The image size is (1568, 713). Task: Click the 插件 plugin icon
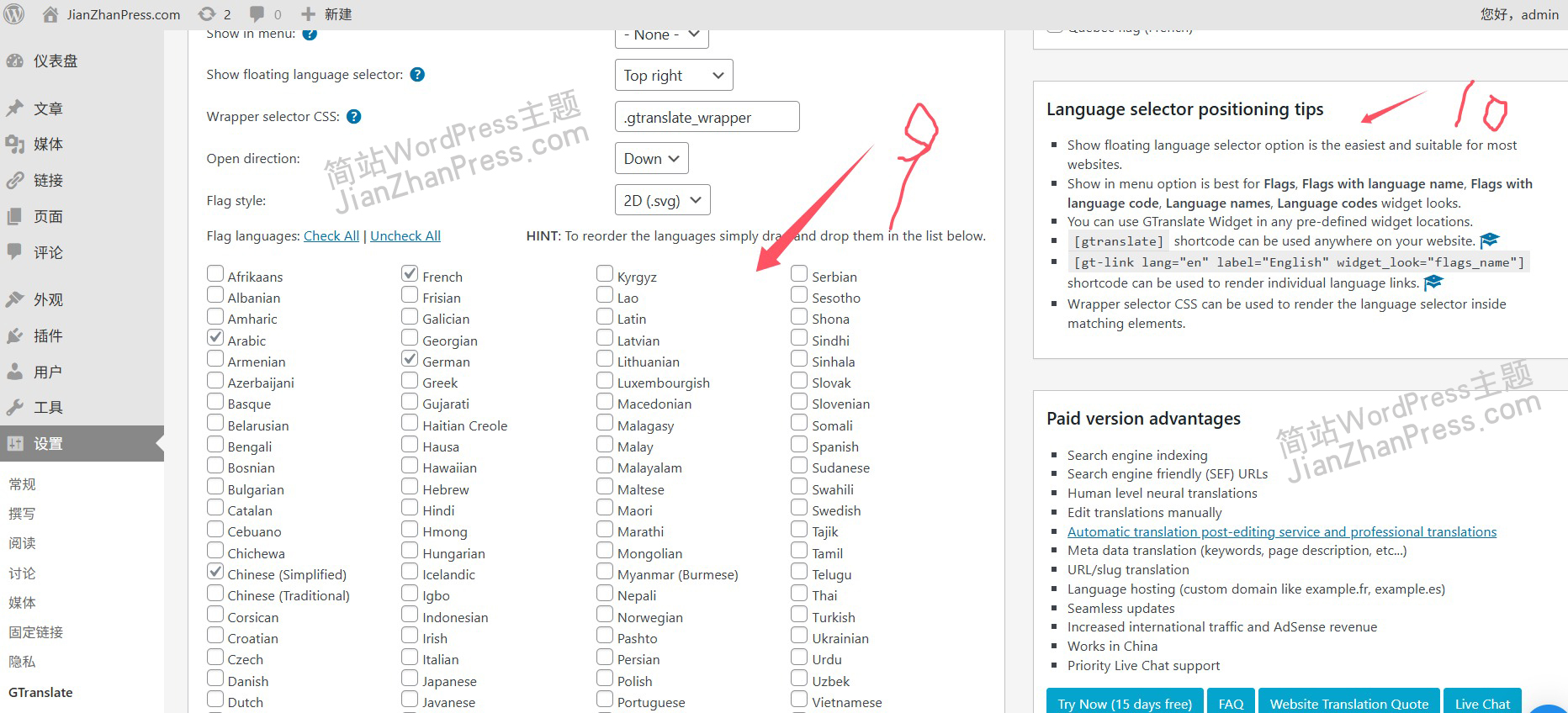pos(14,335)
